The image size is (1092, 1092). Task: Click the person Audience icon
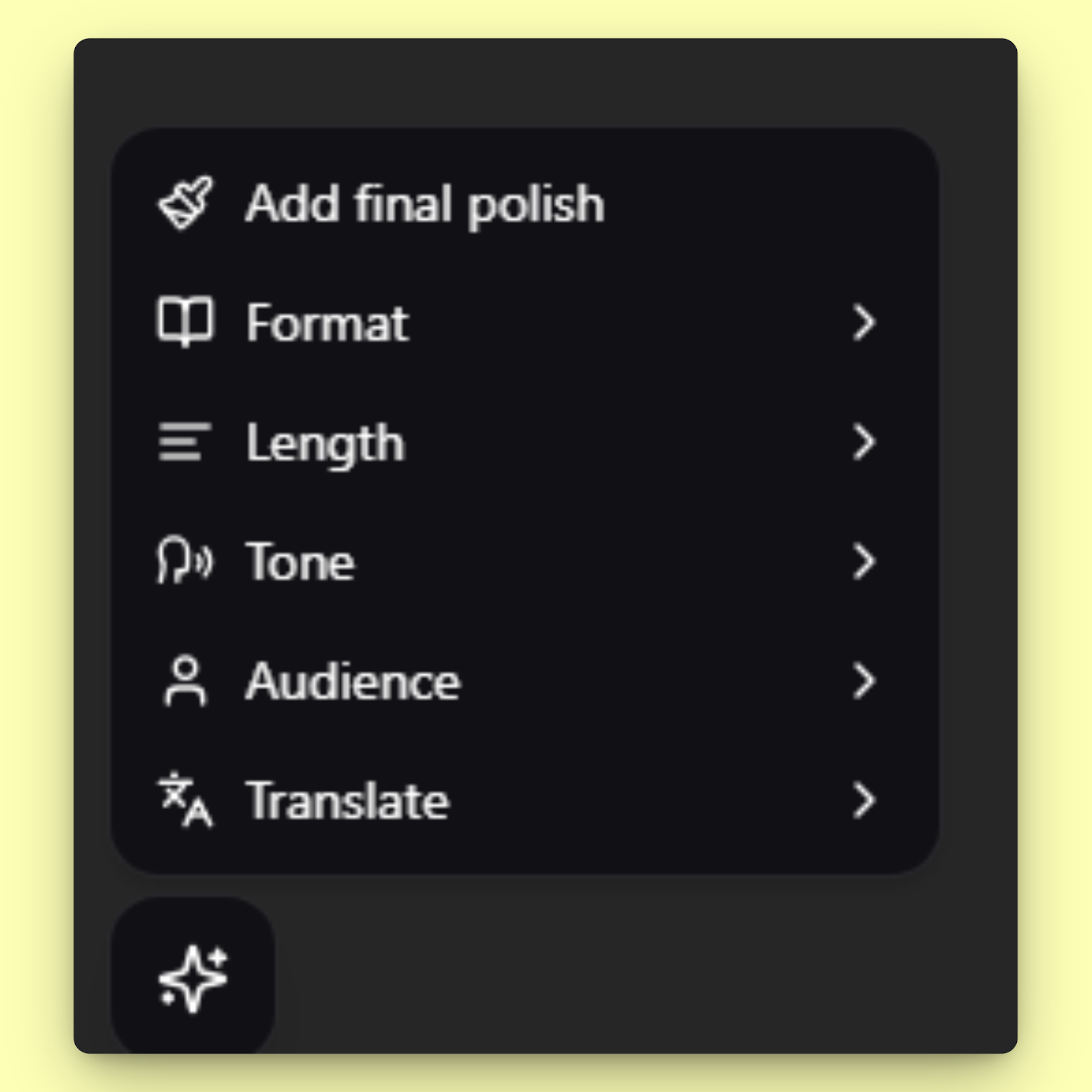(185, 680)
